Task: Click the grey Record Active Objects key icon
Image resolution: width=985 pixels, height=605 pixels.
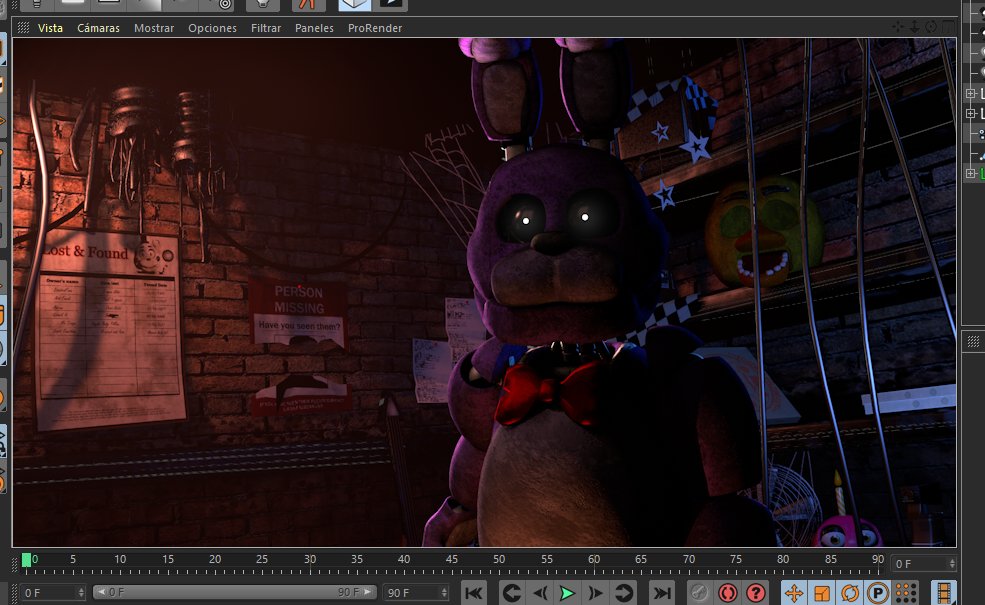Action: click(x=699, y=592)
